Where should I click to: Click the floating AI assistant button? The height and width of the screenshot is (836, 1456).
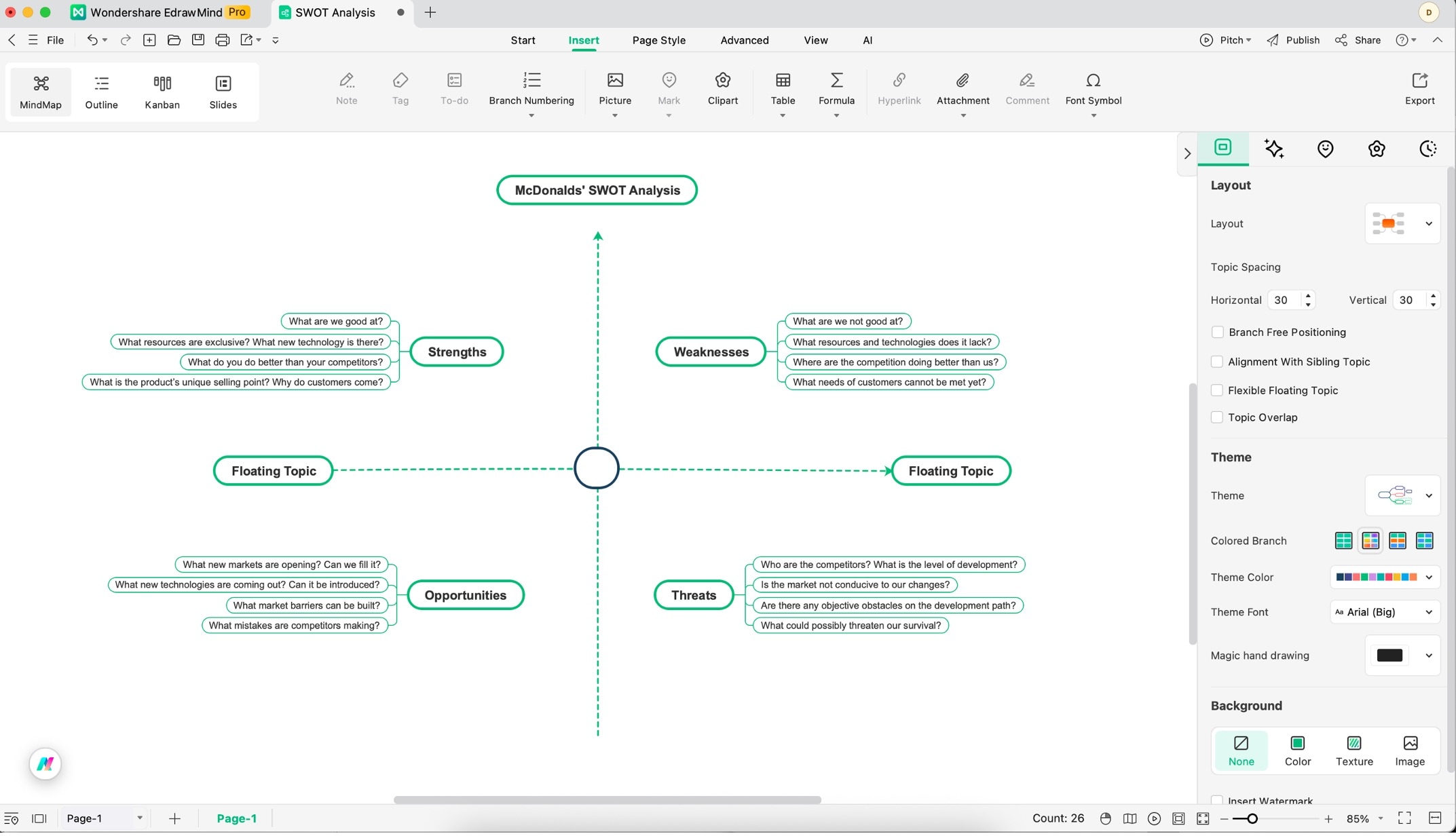click(45, 764)
